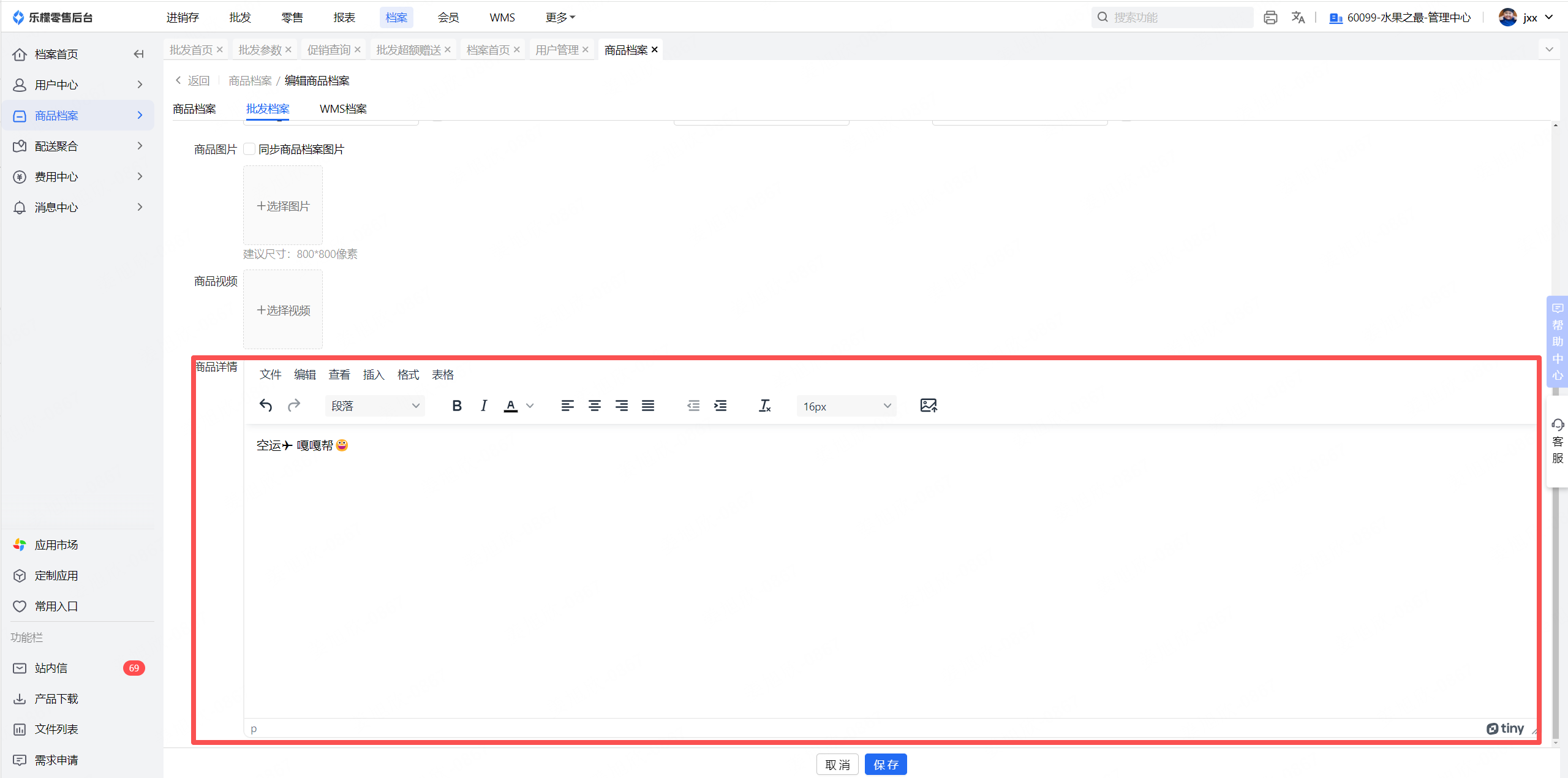
Task: Click the translate language icon
Action: pos(1298,17)
